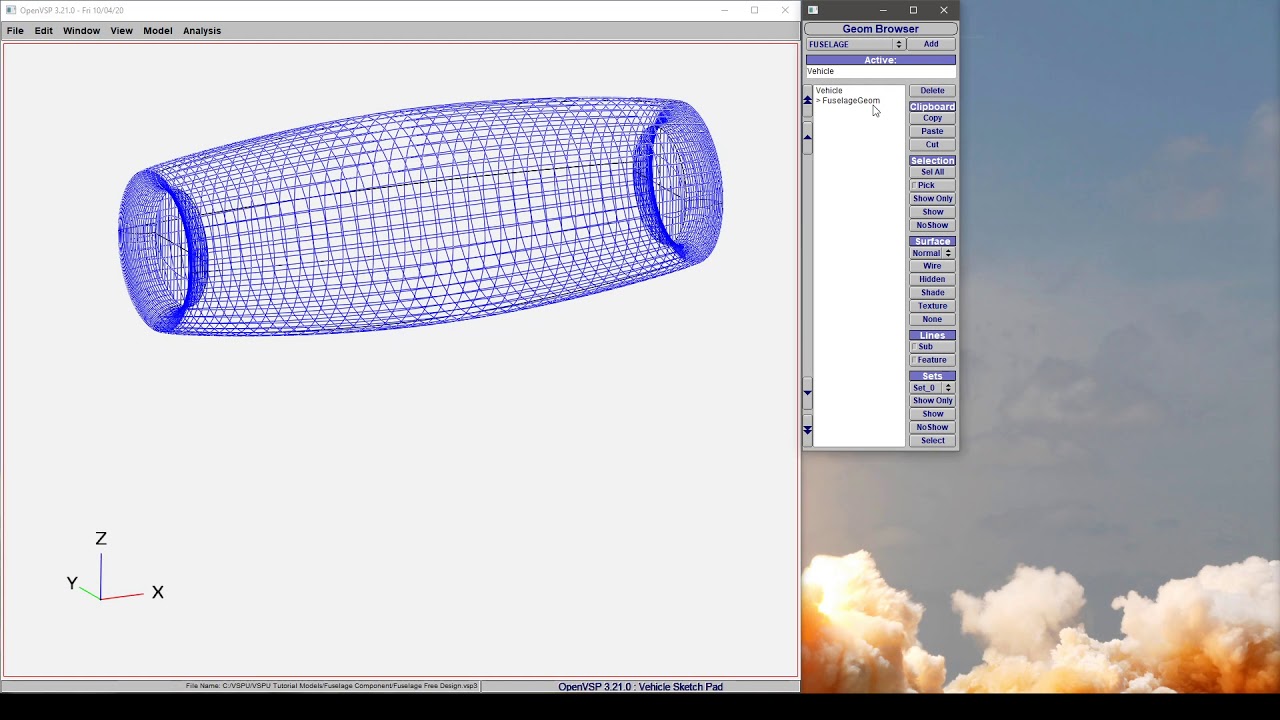Screen dimensions: 1280x720
Task: Open the Normal surface type dropdown
Action: (932, 253)
